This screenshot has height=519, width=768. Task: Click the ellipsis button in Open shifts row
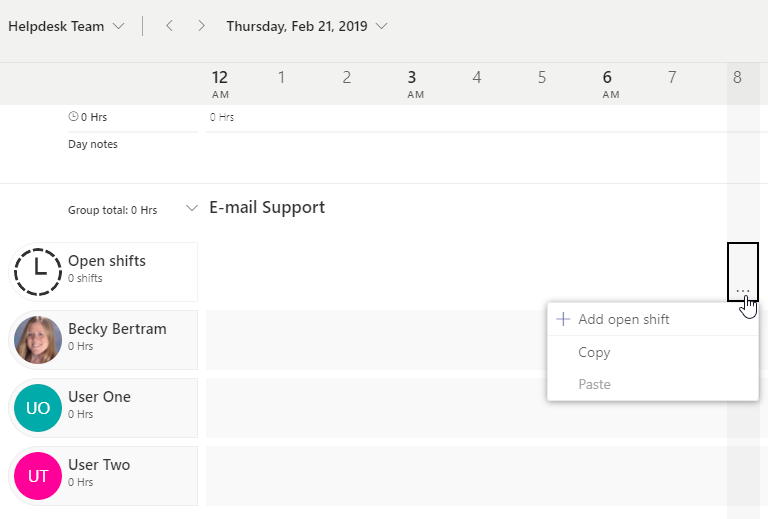pos(743,290)
